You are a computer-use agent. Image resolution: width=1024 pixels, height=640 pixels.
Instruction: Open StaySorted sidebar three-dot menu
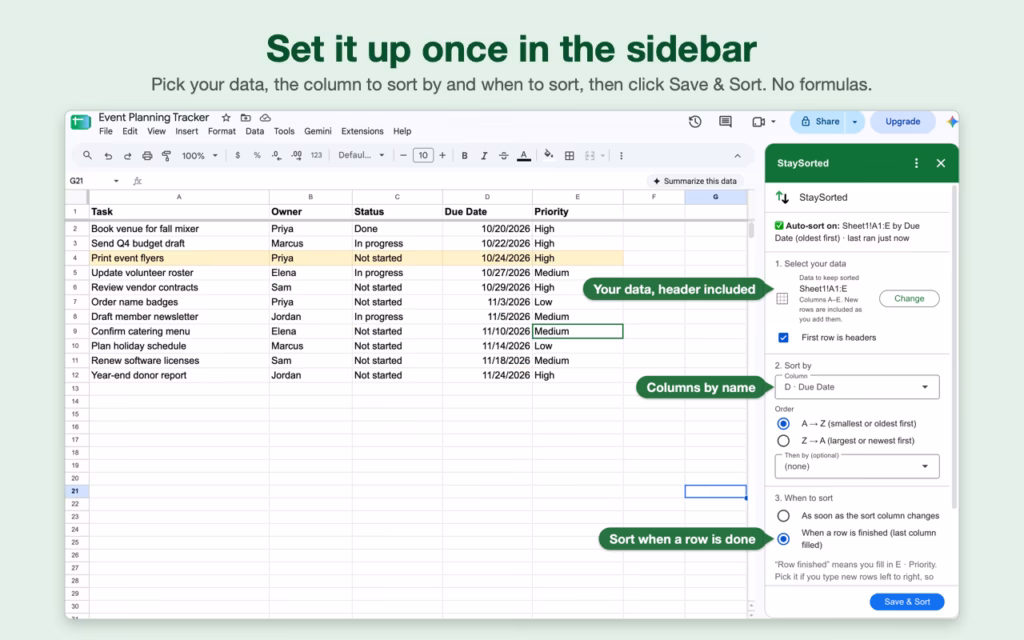pos(916,163)
